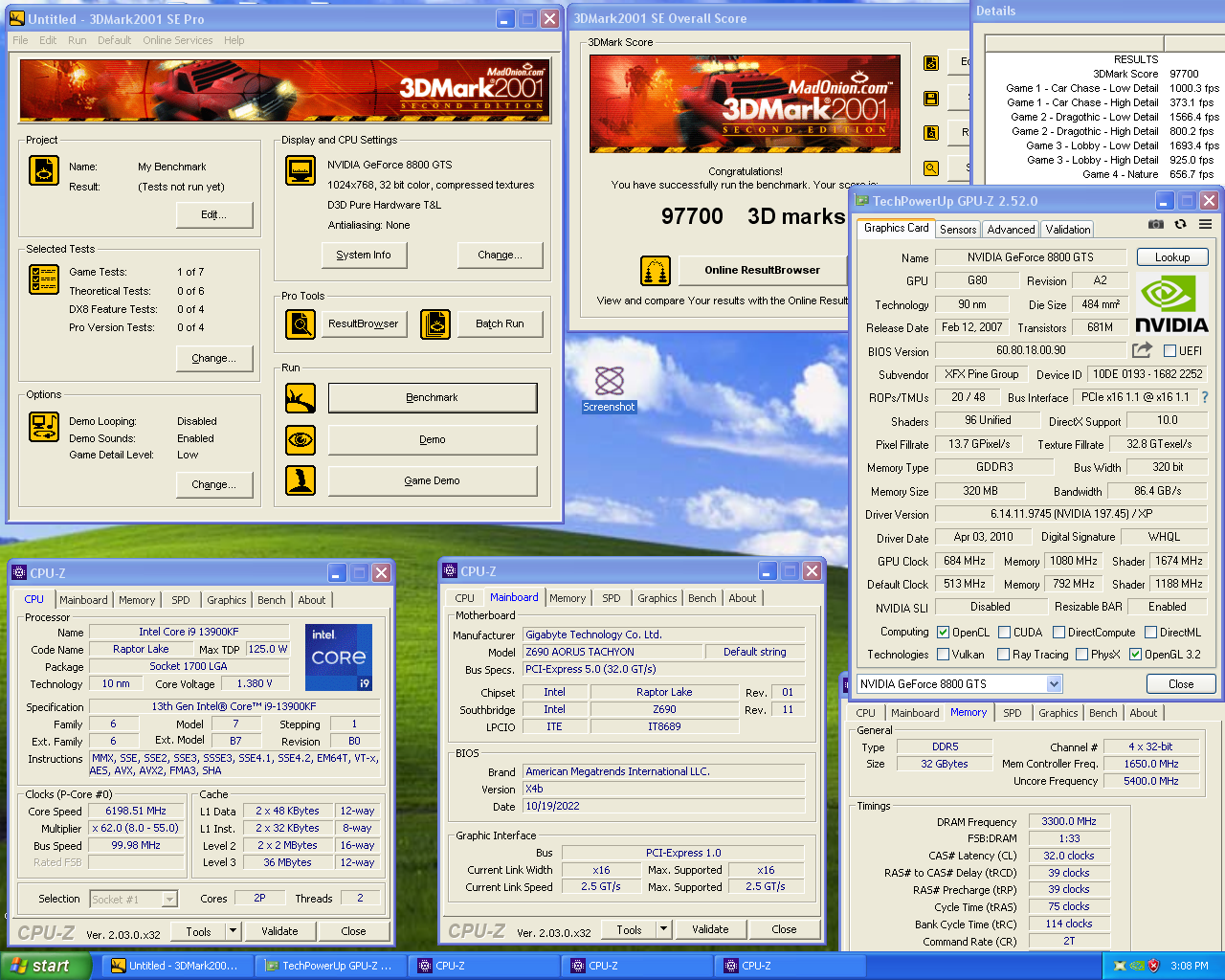Click the Batch Run icon in Pro Tools
Image resolution: width=1225 pixels, height=980 pixels.
(435, 324)
